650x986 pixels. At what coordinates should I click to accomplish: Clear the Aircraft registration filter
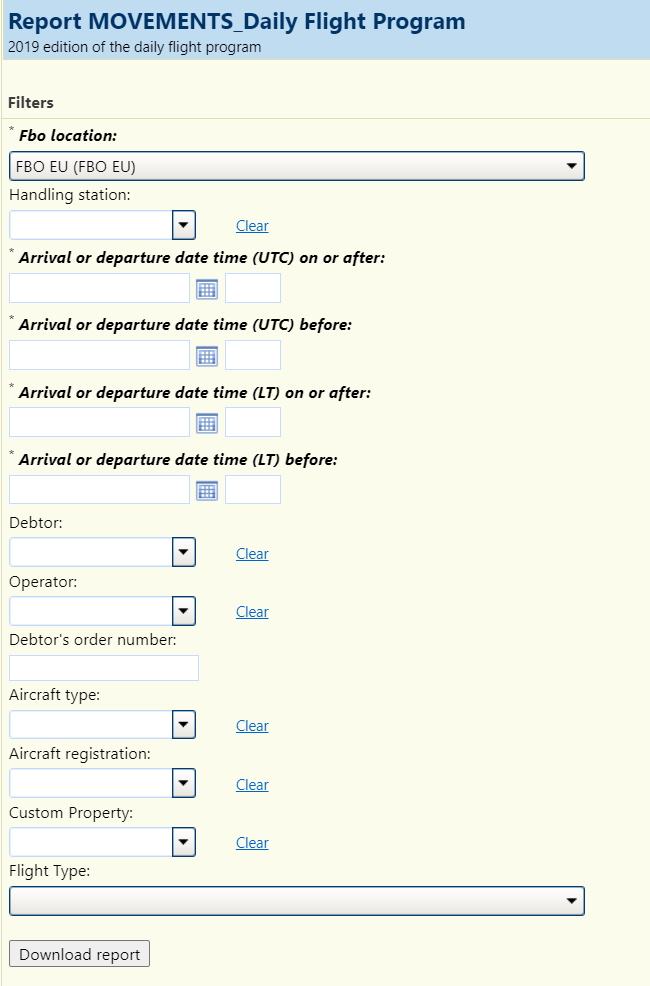coord(251,784)
